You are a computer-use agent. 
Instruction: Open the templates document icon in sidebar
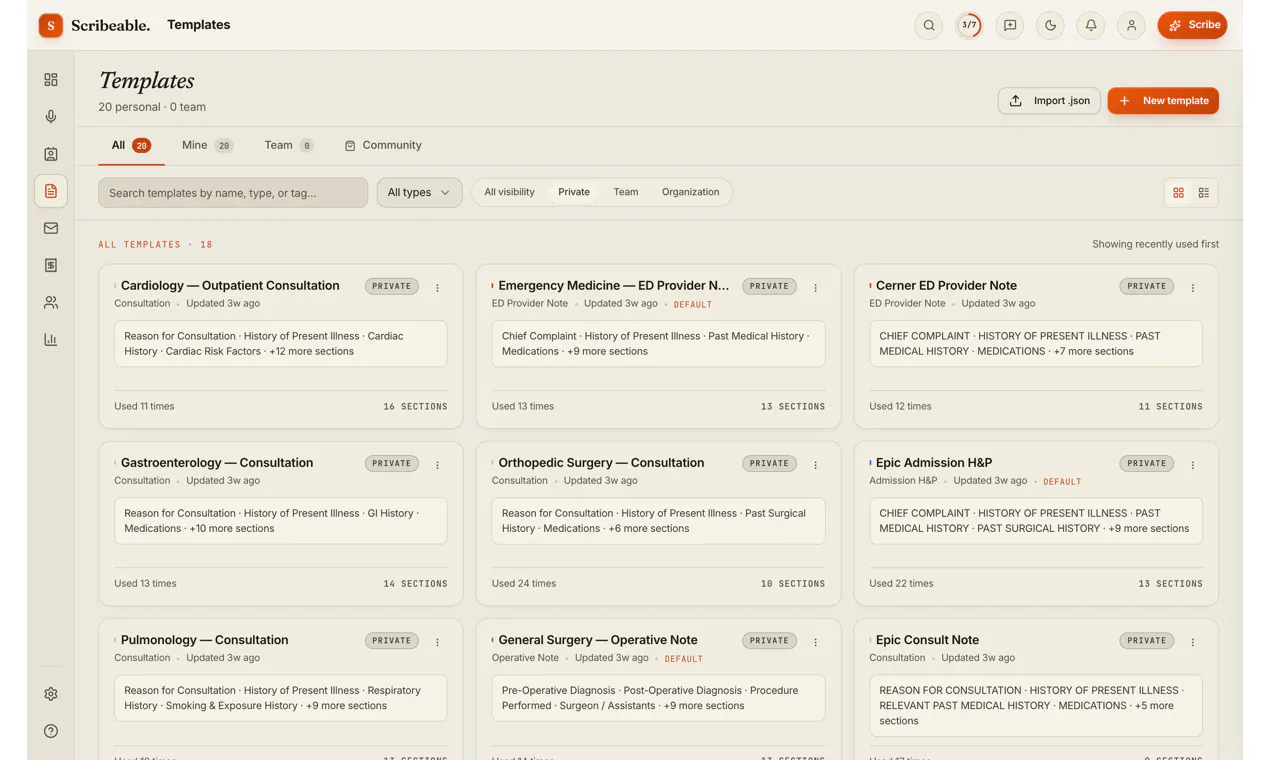51,191
